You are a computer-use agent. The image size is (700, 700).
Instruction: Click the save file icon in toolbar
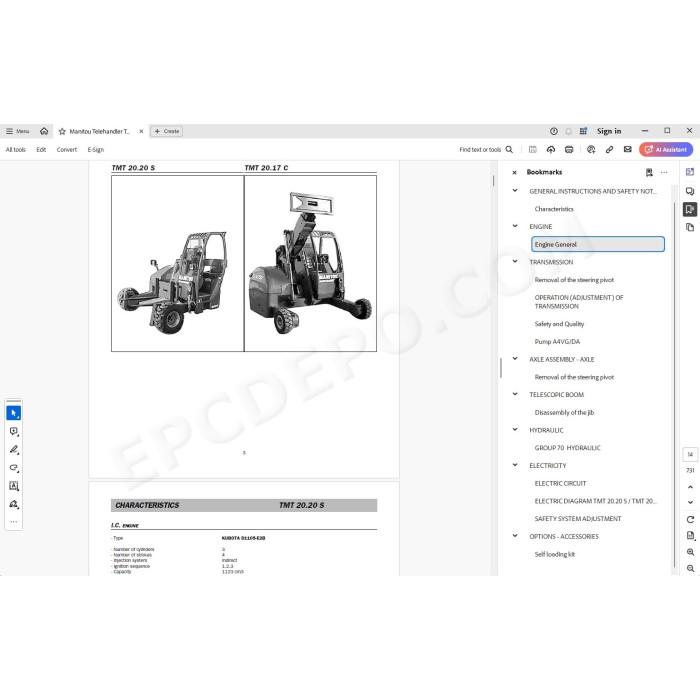[x=533, y=150]
